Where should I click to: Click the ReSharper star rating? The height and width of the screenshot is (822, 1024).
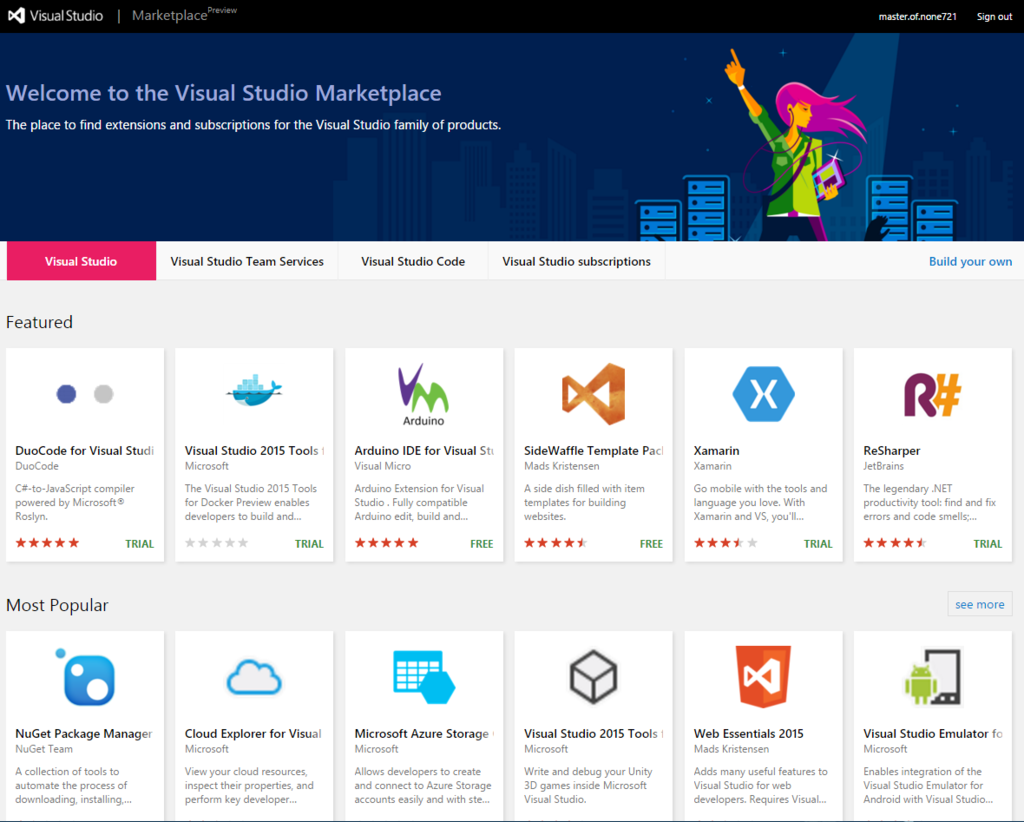895,543
